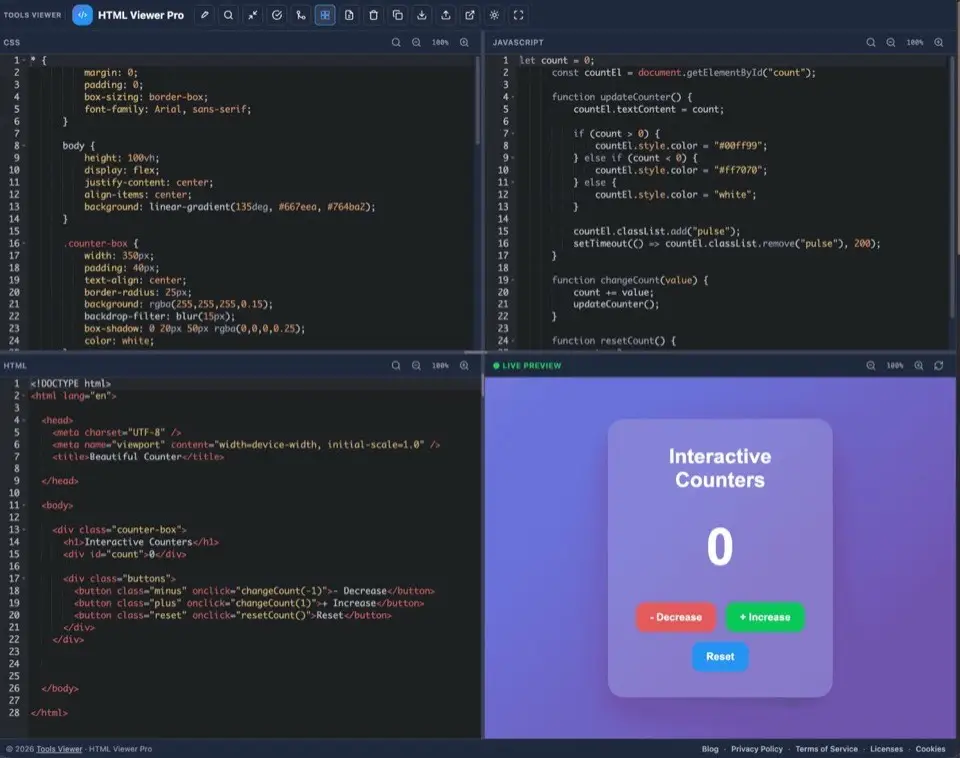
Task: Open search in the CSS panel
Action: (396, 42)
